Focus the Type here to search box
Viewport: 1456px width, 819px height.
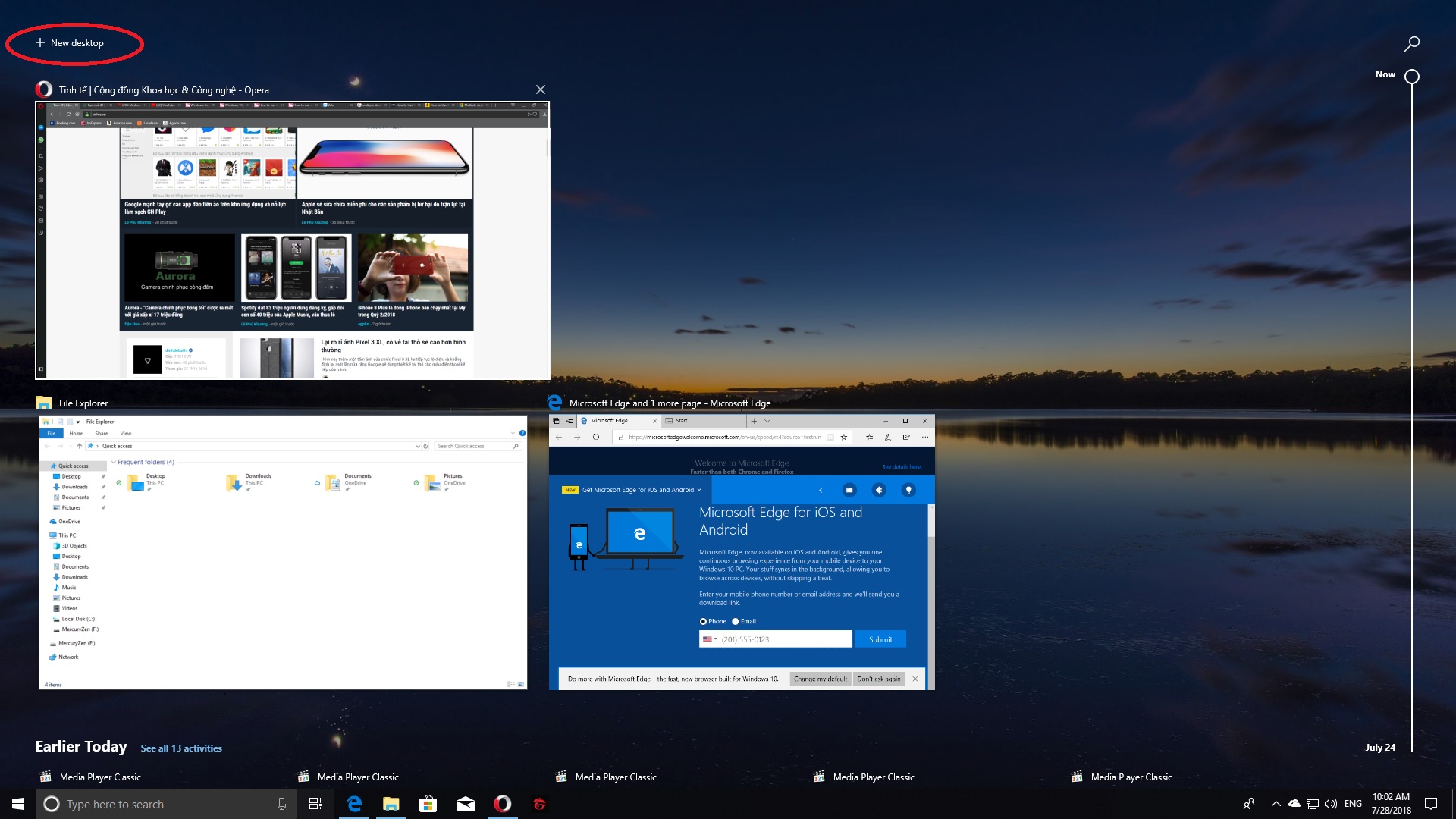(165, 804)
